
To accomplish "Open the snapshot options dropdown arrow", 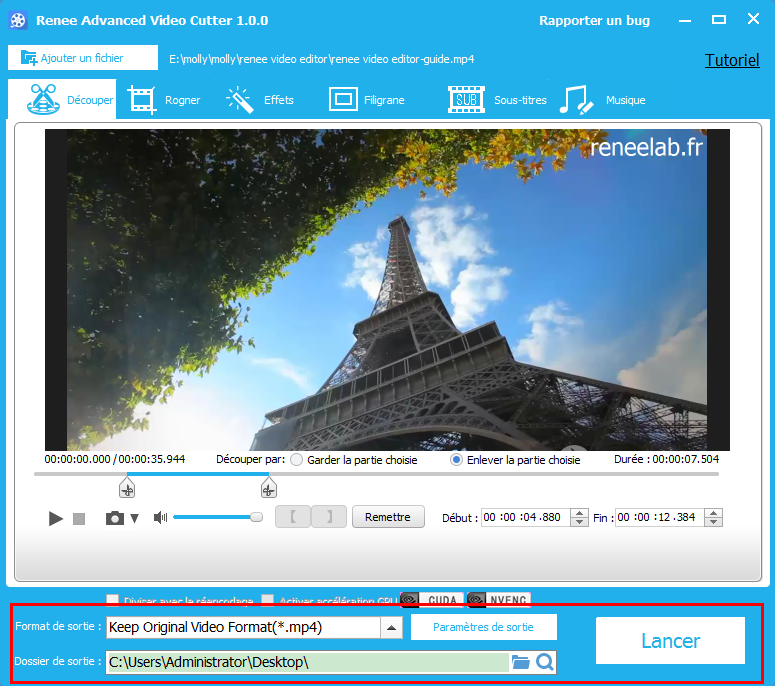I will pyautogui.click(x=135, y=518).
